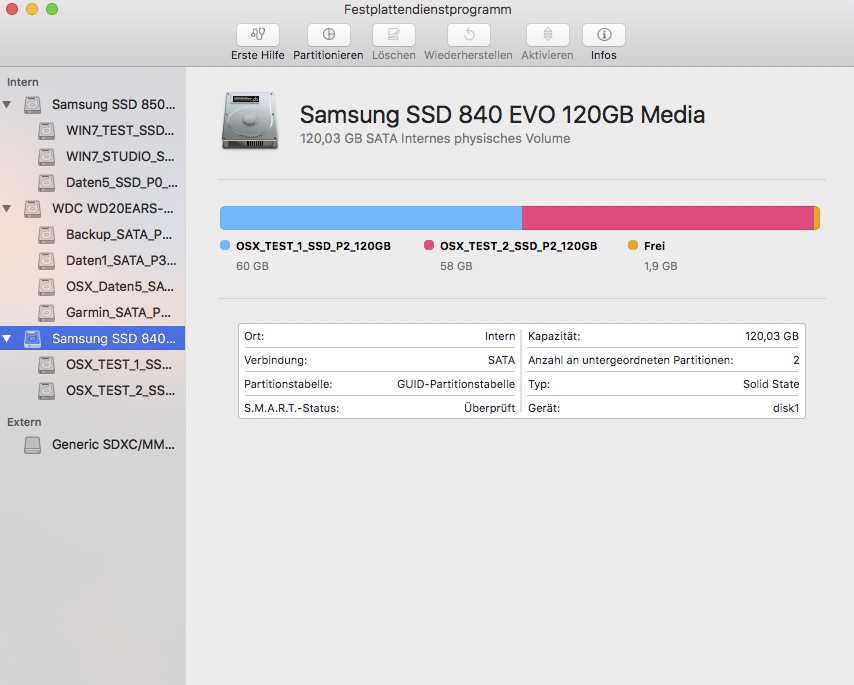The height and width of the screenshot is (685, 854).
Task: Select Generic SDXC/MM external device
Action: [93, 445]
